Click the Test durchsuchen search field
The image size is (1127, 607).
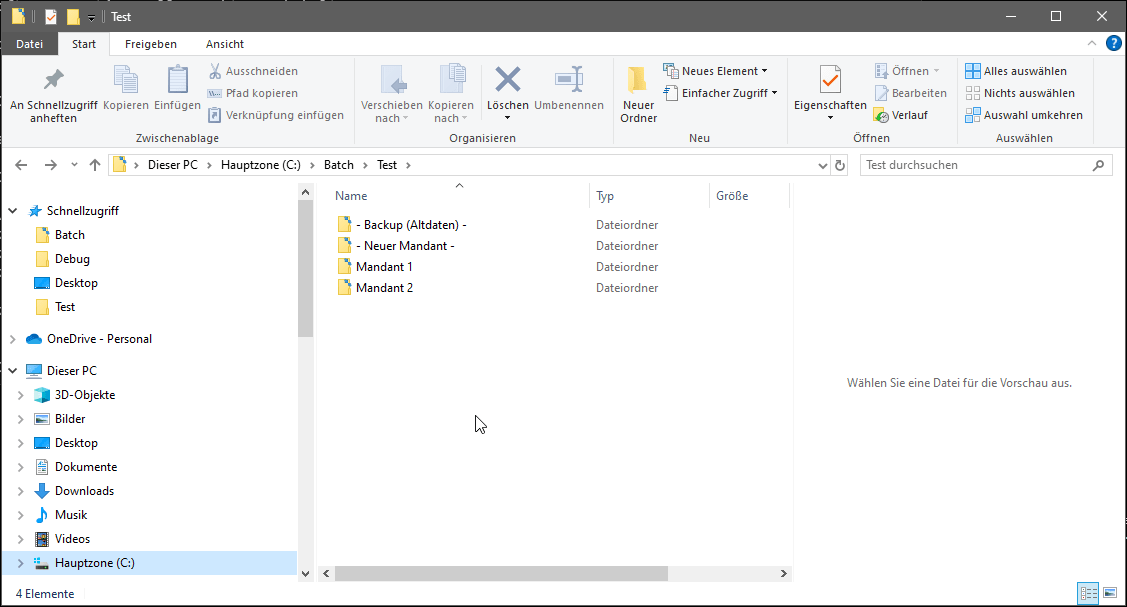(975, 165)
